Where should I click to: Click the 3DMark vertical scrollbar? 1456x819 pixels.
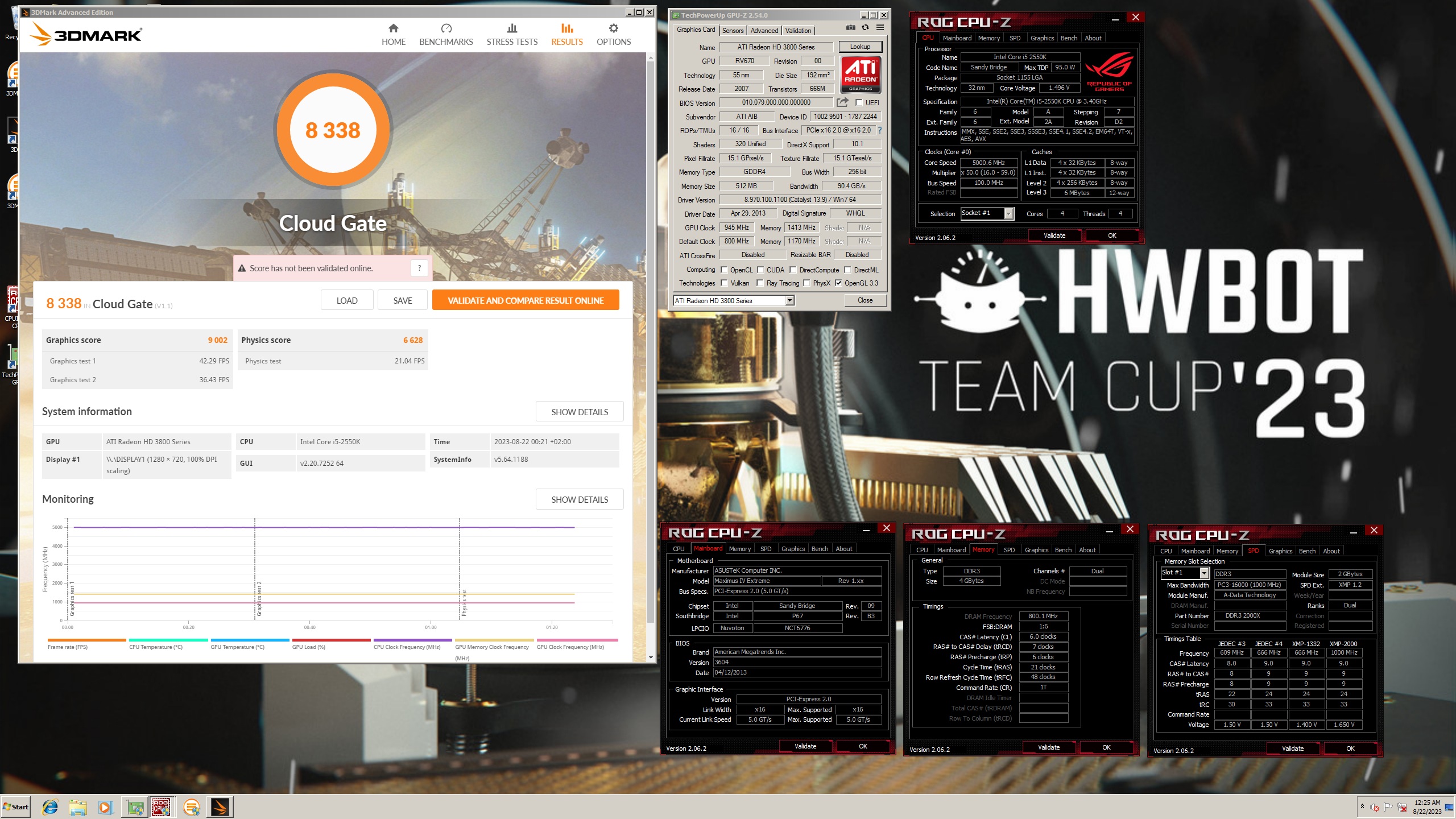651,341
